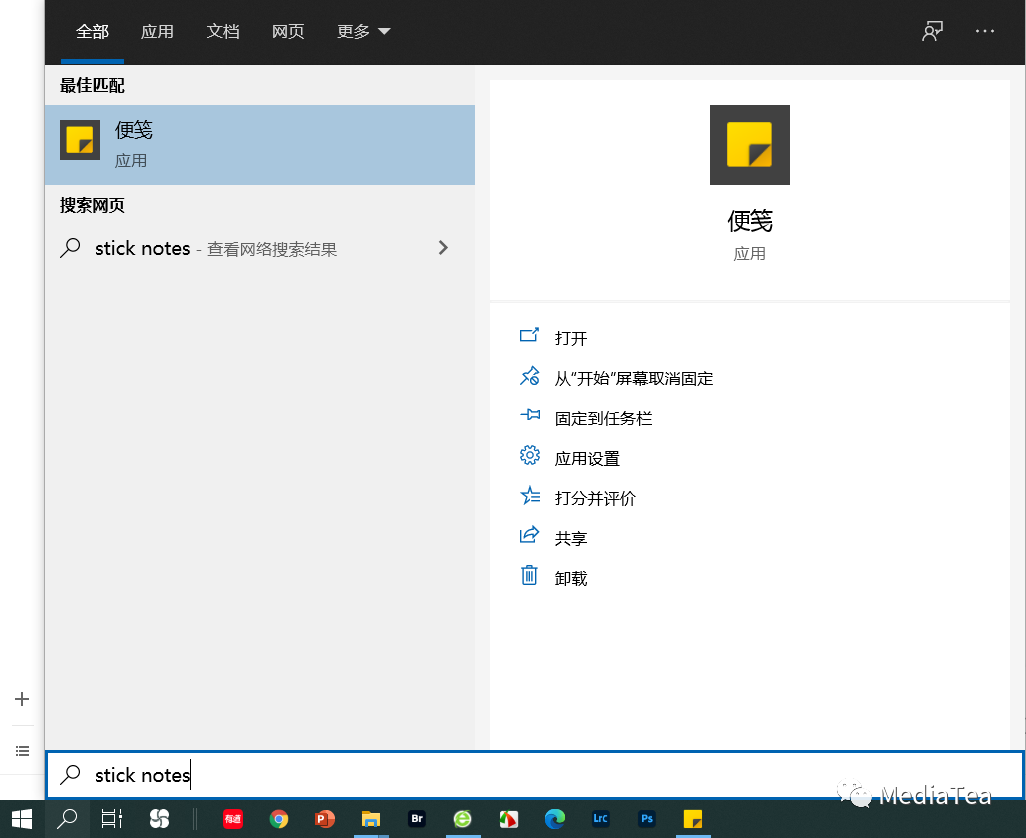Click the trash icon beside 卸载
This screenshot has width=1026, height=838.
(x=529, y=575)
